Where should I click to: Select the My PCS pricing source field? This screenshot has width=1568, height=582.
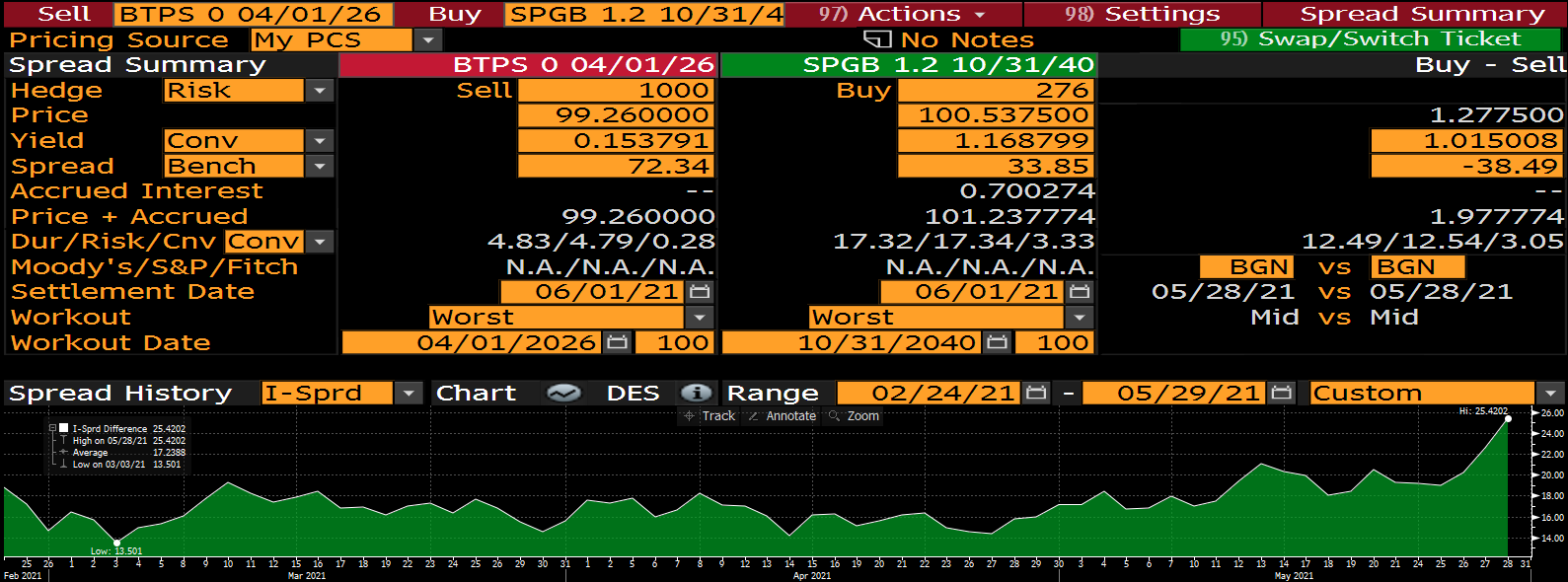[332, 40]
